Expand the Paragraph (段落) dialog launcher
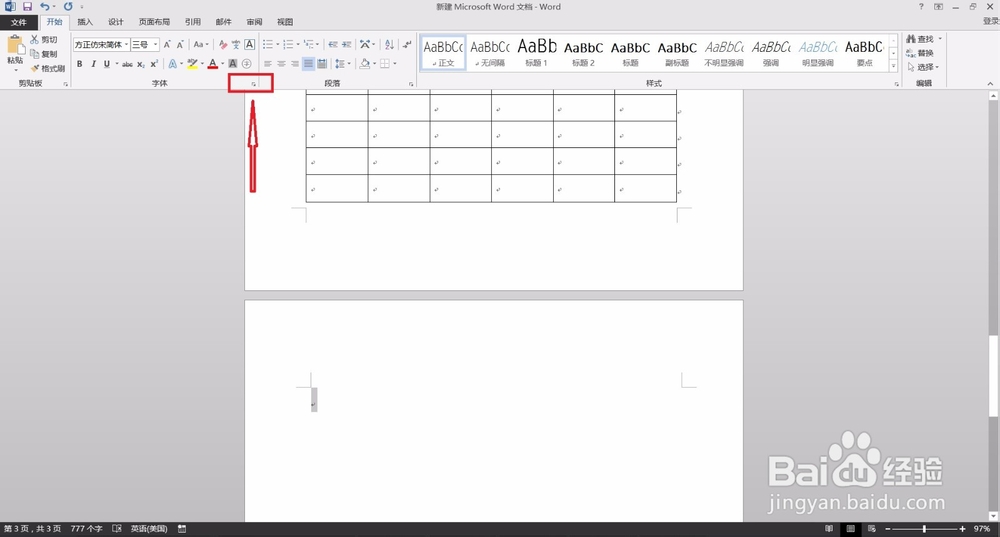1000x537 pixels. tap(411, 84)
